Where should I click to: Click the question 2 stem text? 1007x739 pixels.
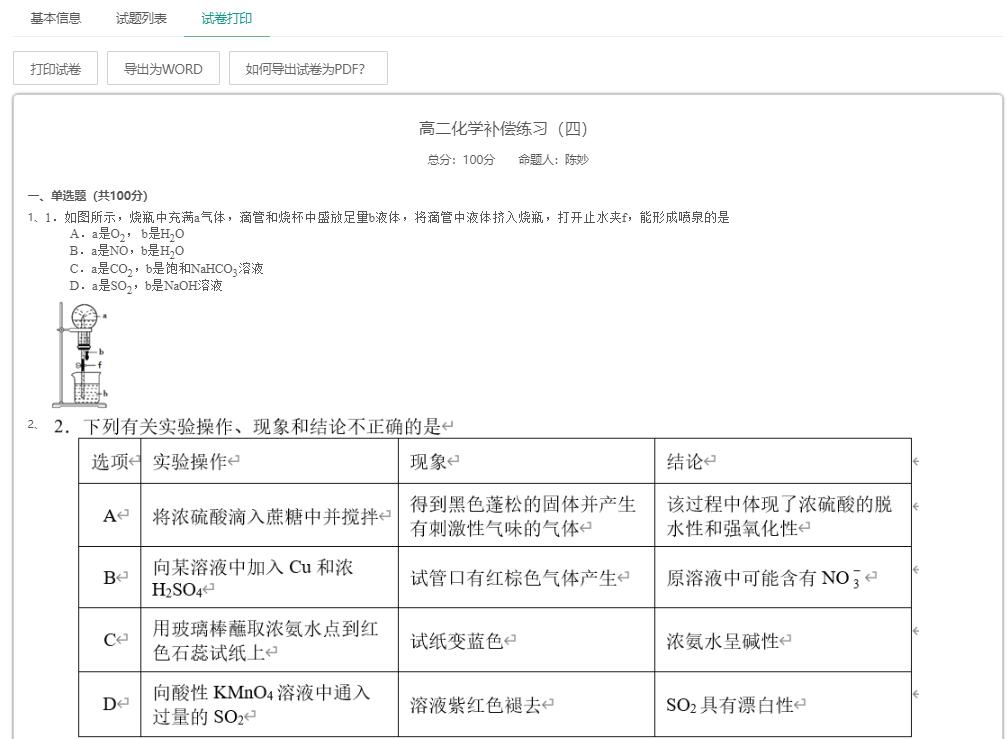(260, 427)
